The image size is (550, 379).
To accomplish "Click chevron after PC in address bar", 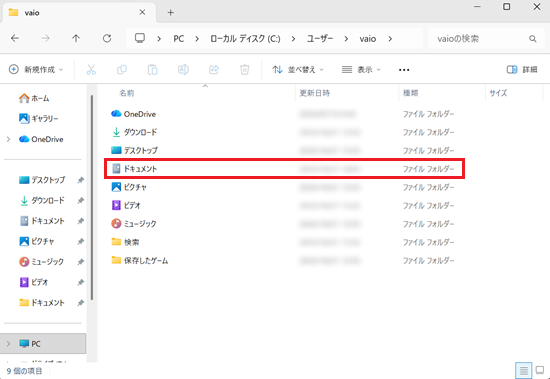I will pyautogui.click(x=197, y=39).
